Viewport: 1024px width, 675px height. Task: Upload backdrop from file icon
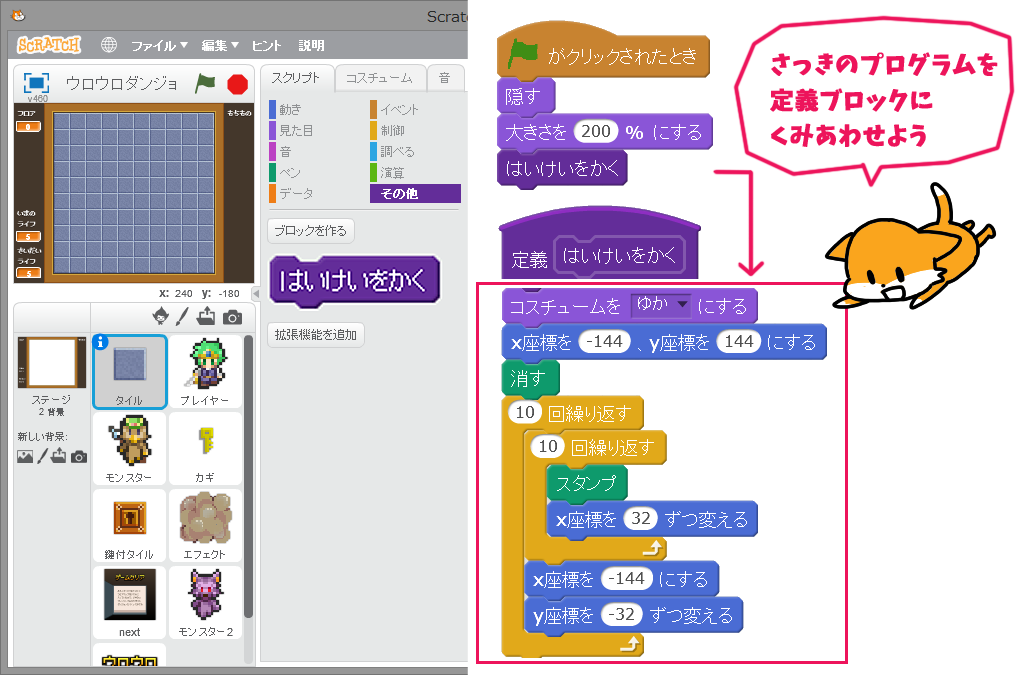point(59,456)
